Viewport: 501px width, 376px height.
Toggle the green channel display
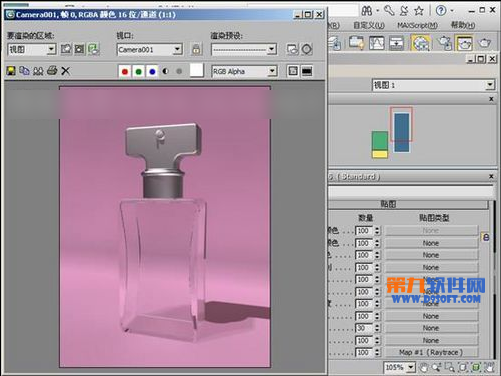click(x=139, y=71)
